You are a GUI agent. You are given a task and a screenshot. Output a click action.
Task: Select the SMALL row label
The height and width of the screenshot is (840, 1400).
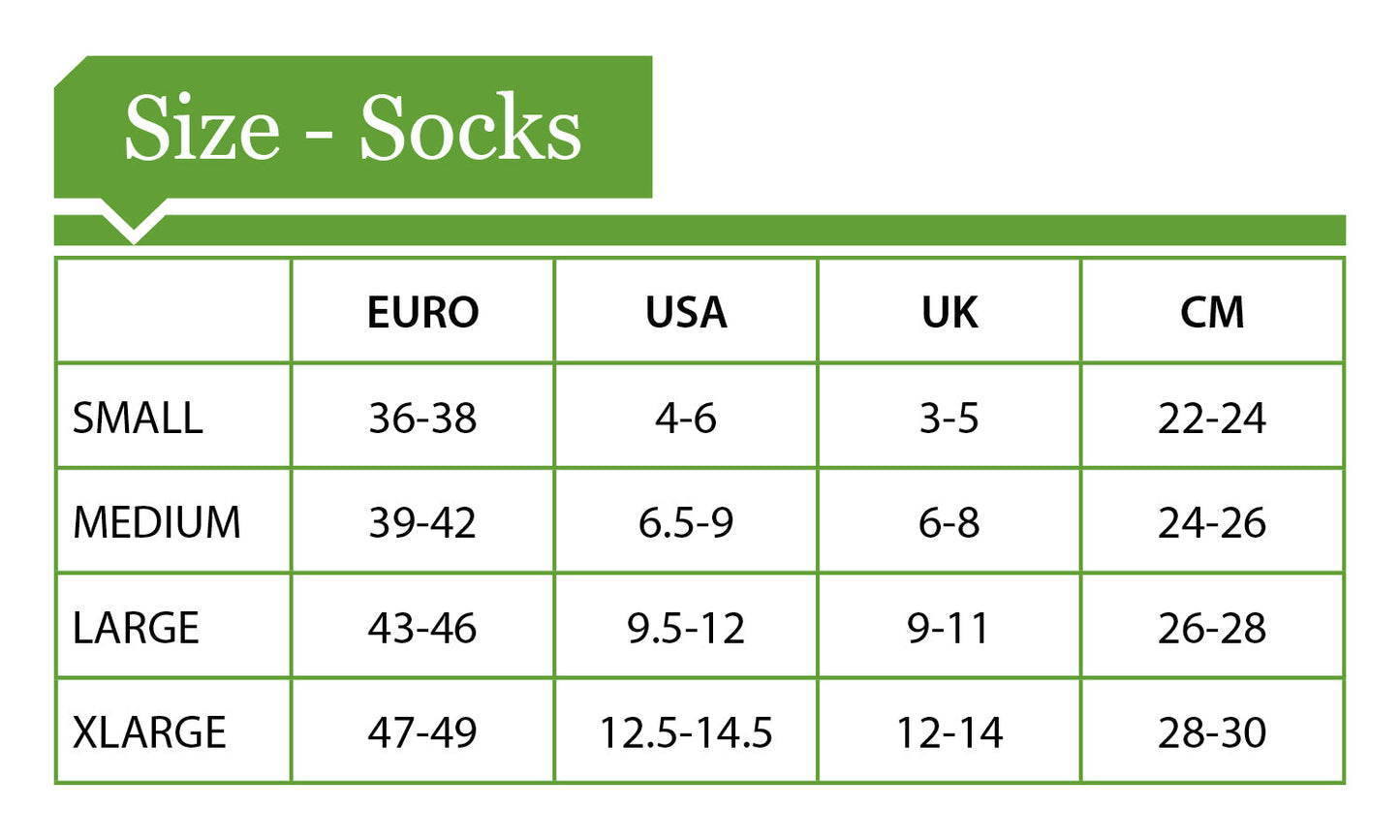click(138, 419)
